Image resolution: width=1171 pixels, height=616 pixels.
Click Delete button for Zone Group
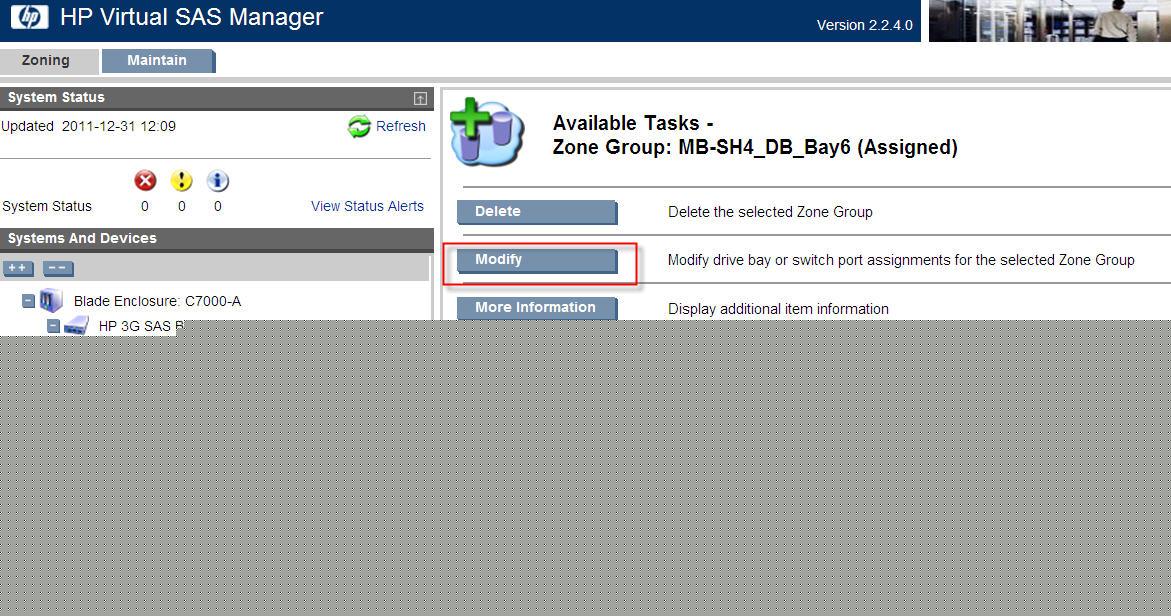pyautogui.click(x=537, y=211)
